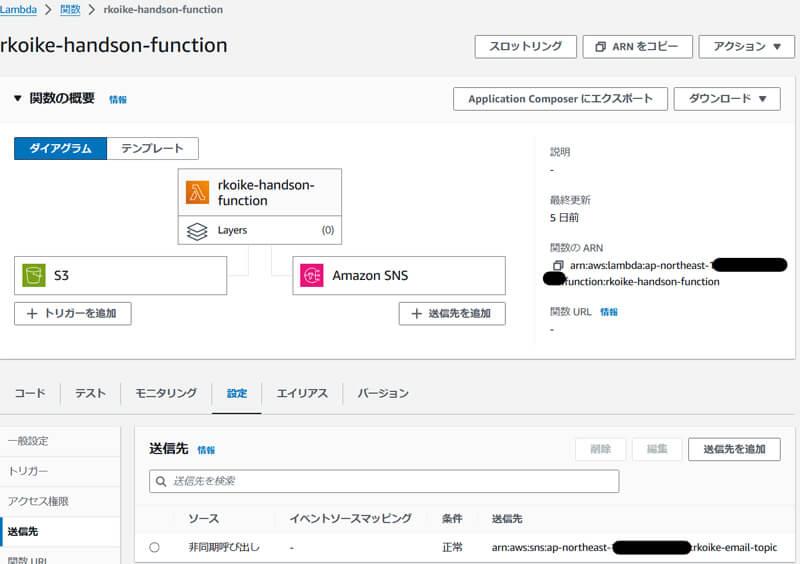Switch to テンプレート view

(153, 149)
